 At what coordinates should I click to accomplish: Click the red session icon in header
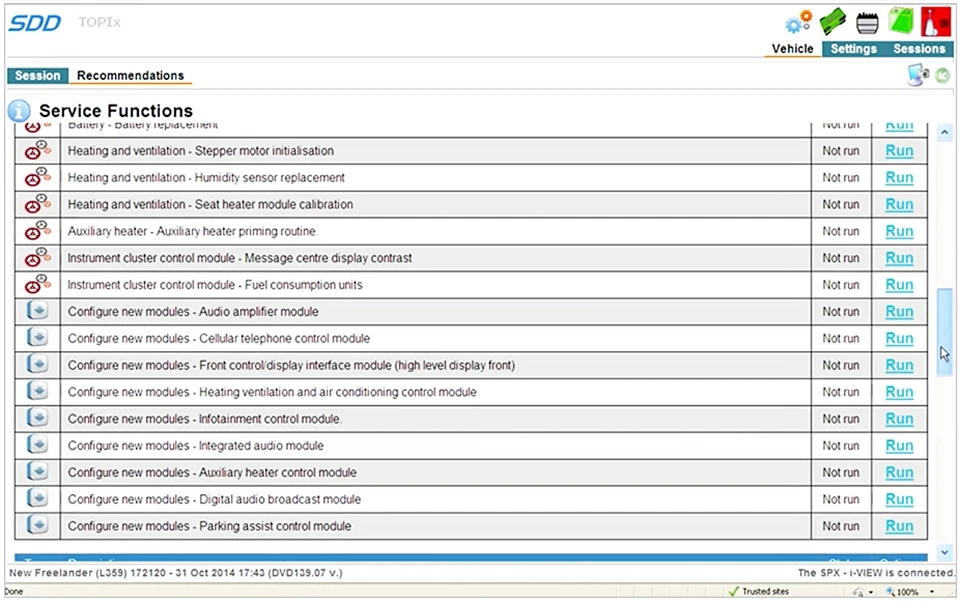click(x=936, y=21)
